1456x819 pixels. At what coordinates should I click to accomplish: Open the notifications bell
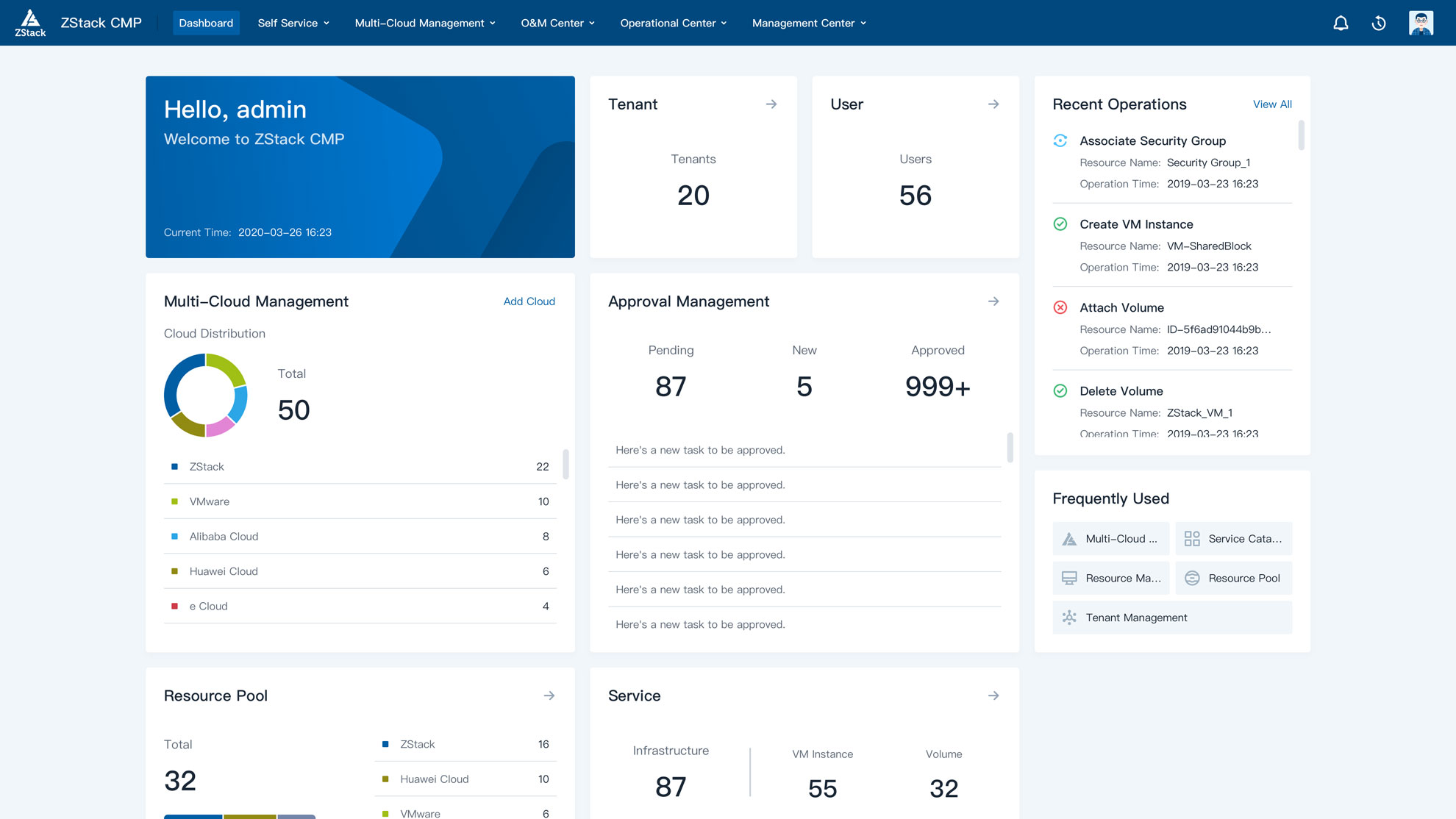[x=1341, y=23]
